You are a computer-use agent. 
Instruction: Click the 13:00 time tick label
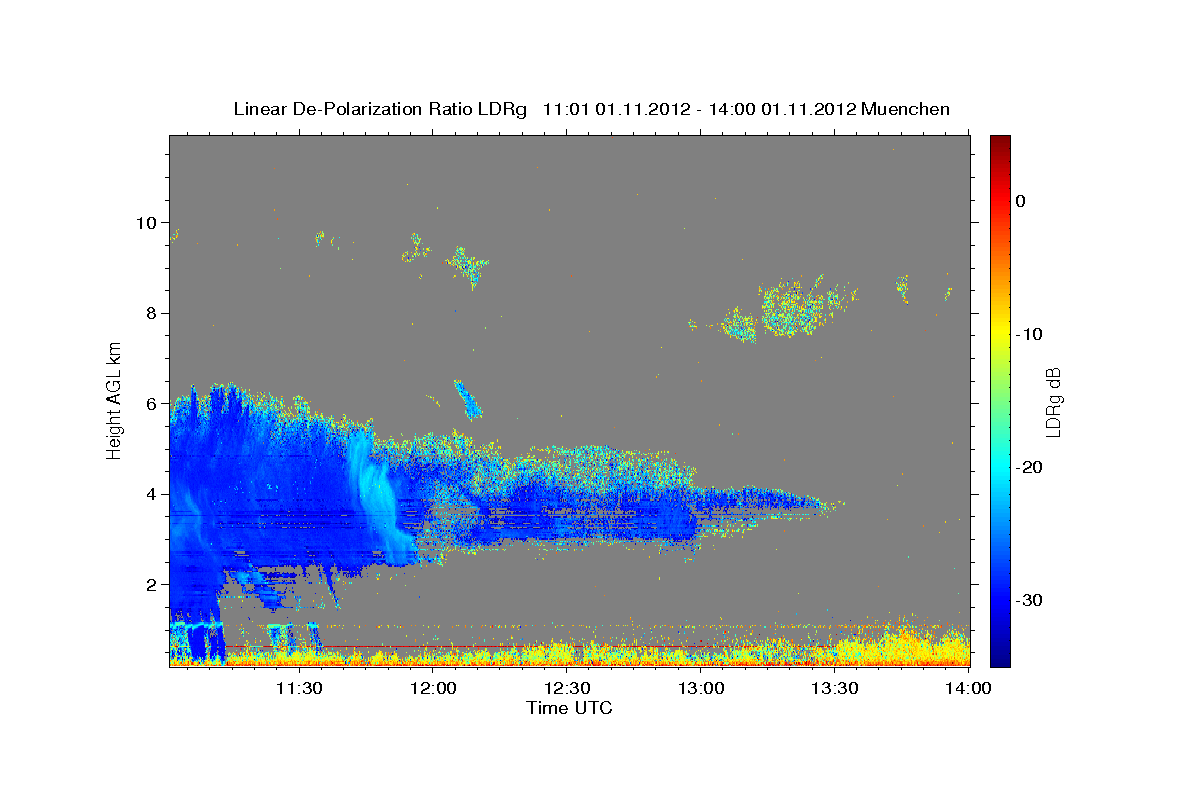coord(702,689)
